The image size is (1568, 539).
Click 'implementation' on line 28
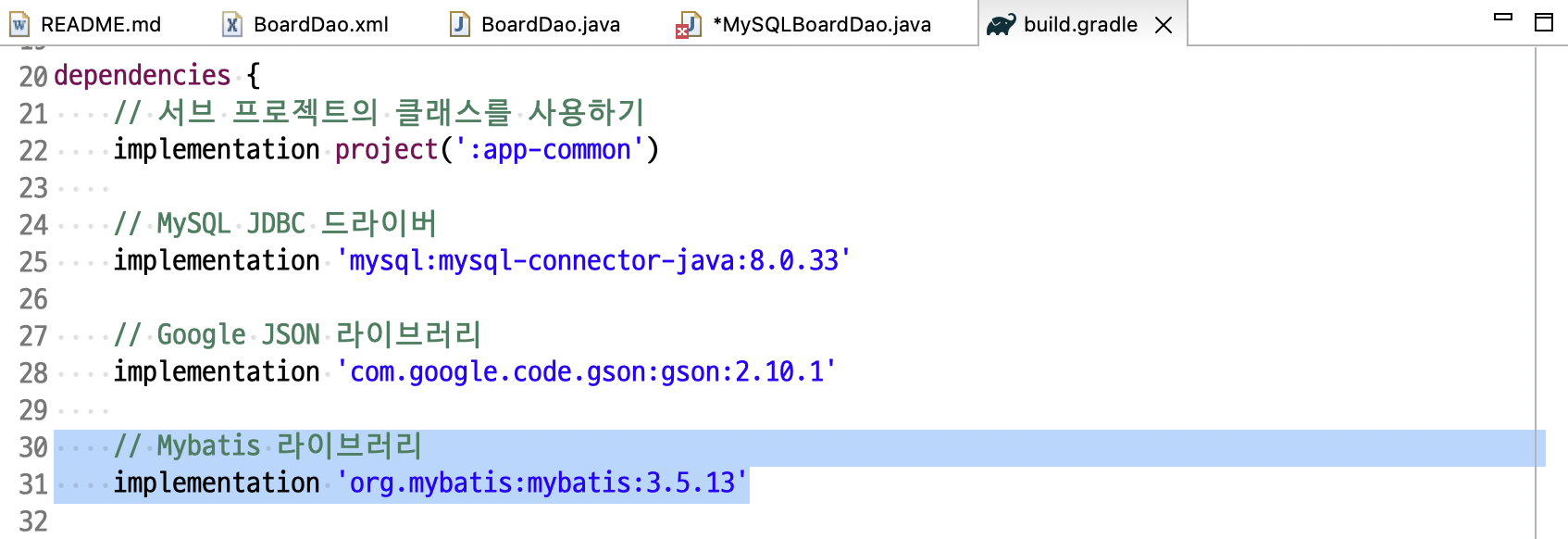217,371
